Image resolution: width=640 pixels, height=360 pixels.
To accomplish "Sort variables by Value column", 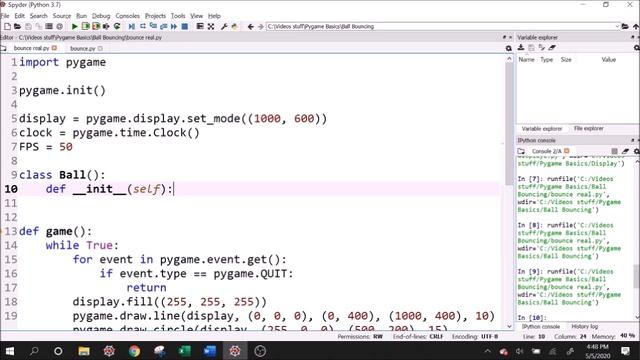I will (609, 60).
